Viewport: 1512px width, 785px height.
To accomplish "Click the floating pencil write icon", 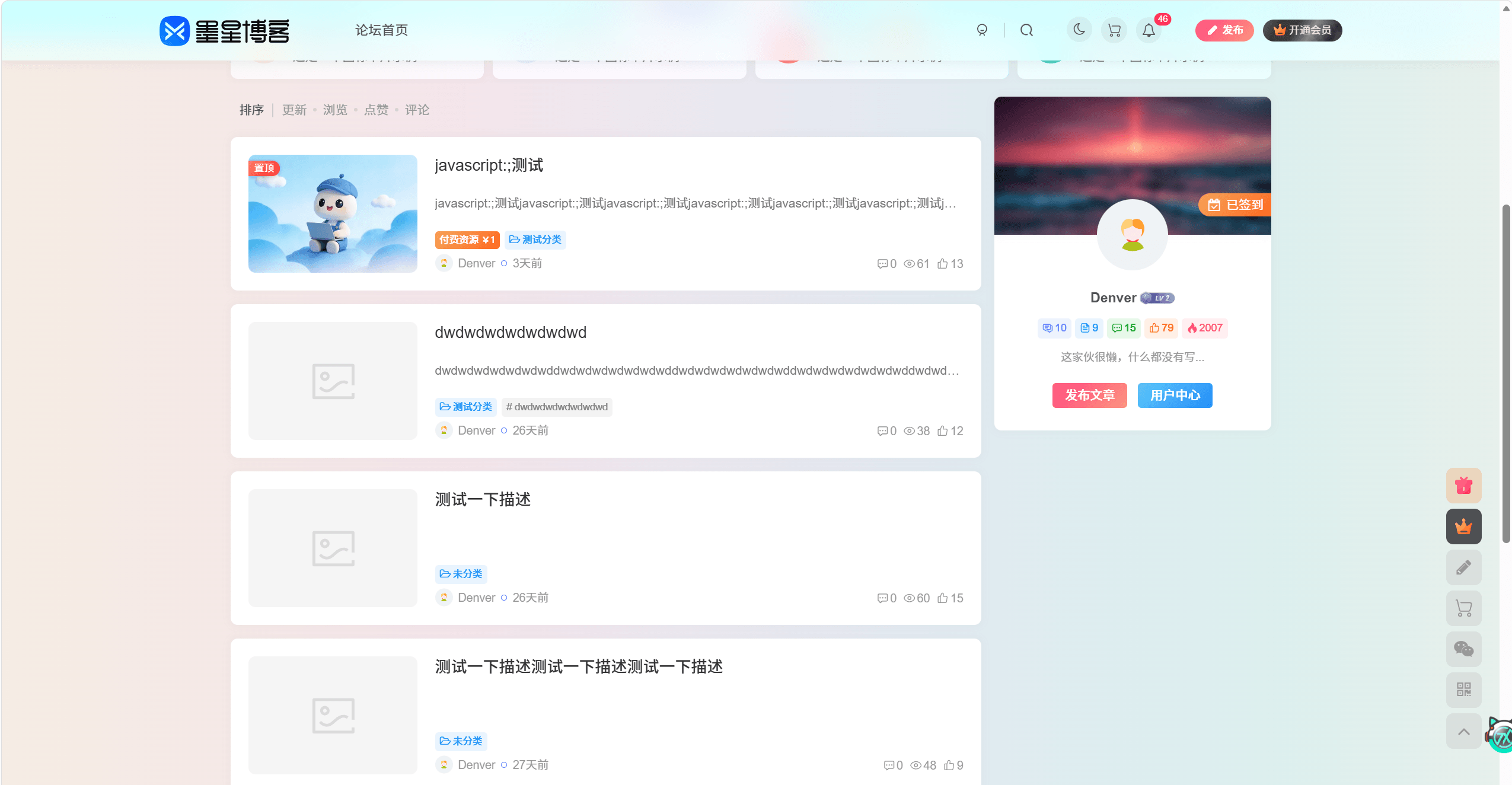I will pos(1463,567).
